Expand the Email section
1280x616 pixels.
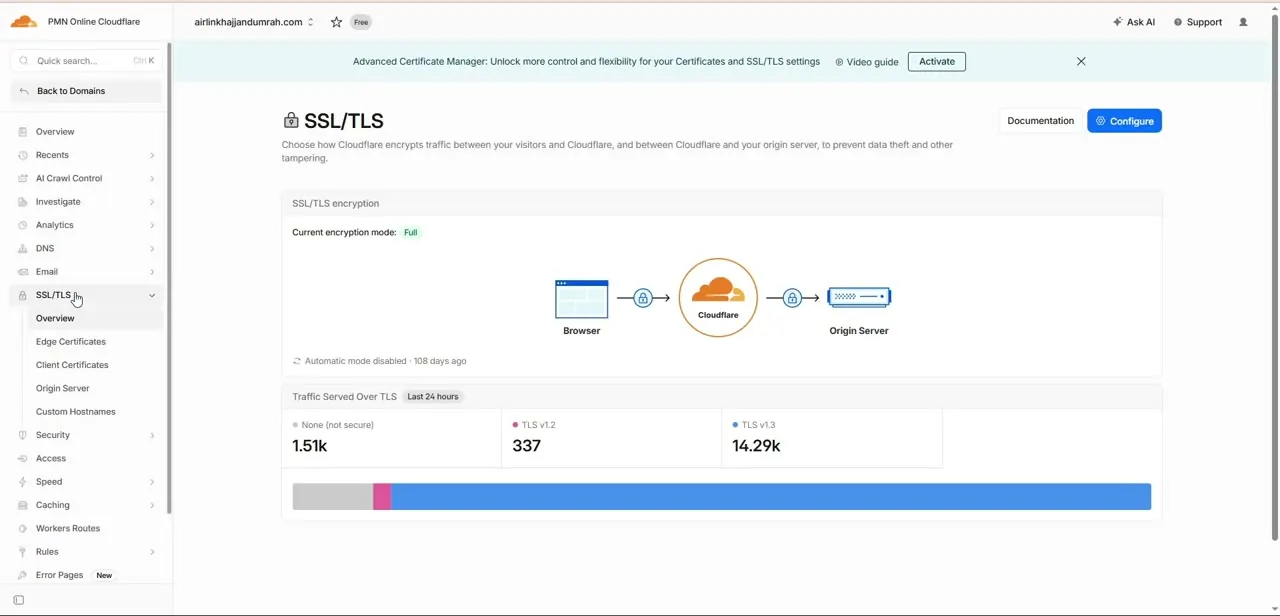pos(152,272)
